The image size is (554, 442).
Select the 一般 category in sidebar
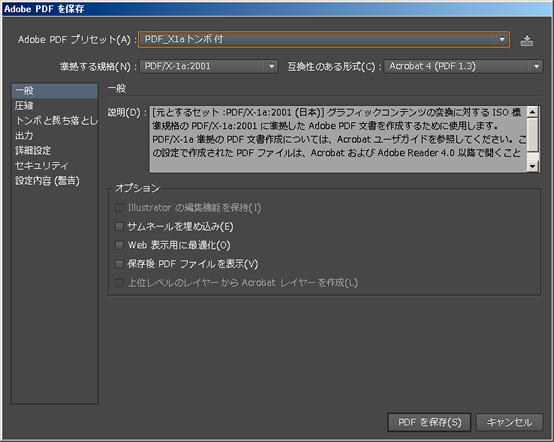pyautogui.click(x=54, y=91)
